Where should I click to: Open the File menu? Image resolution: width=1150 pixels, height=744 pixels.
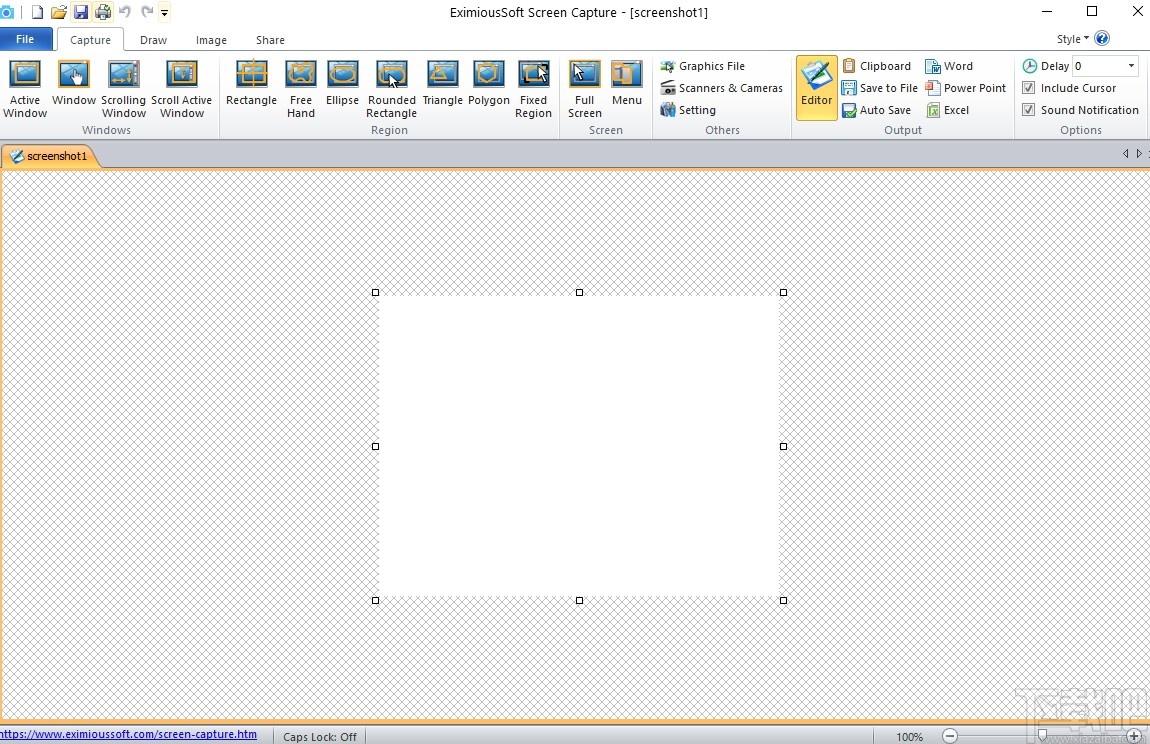26,39
